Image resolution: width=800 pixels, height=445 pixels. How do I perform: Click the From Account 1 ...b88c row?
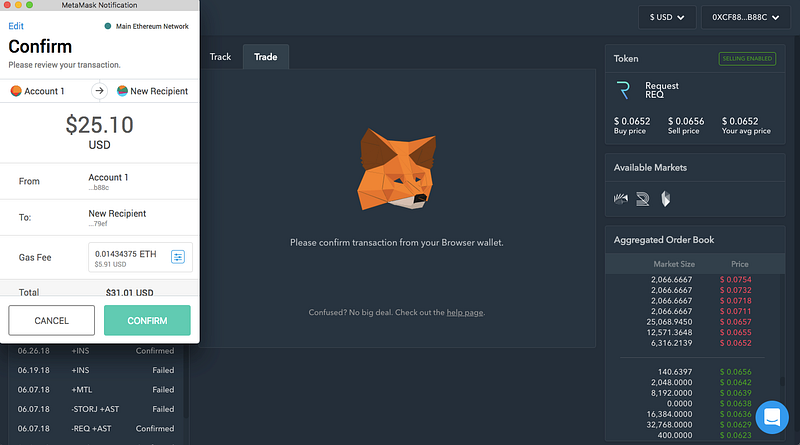99,181
